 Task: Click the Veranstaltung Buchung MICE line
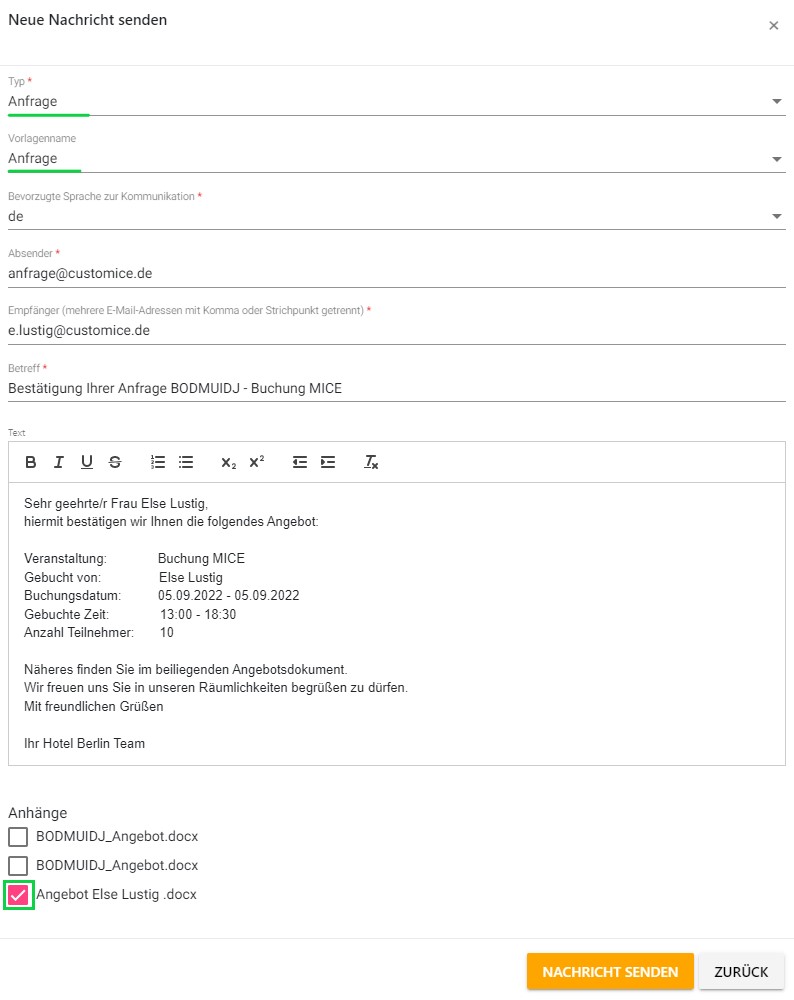[x=135, y=559]
